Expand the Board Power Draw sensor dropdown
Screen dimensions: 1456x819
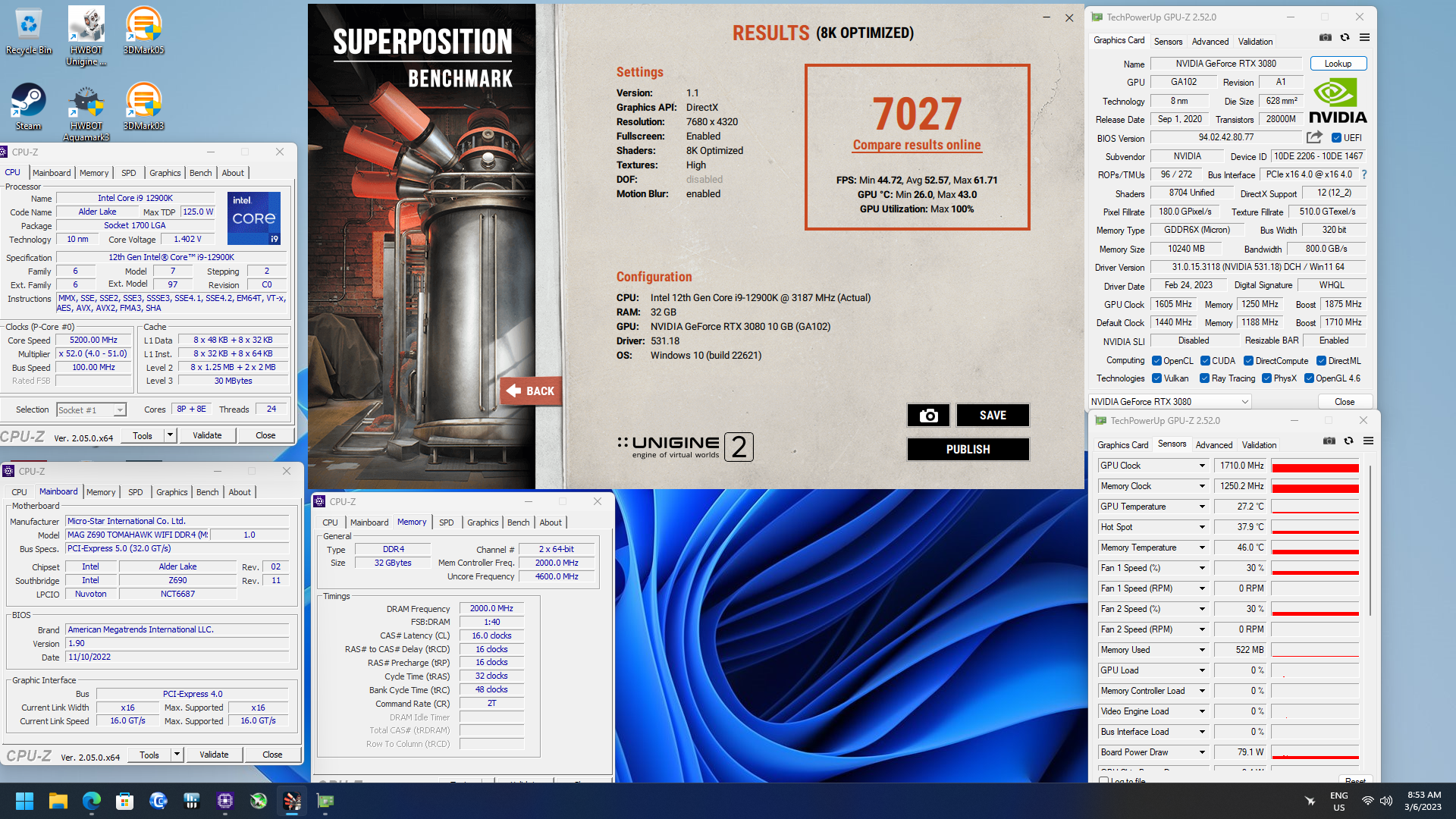coord(1202,752)
